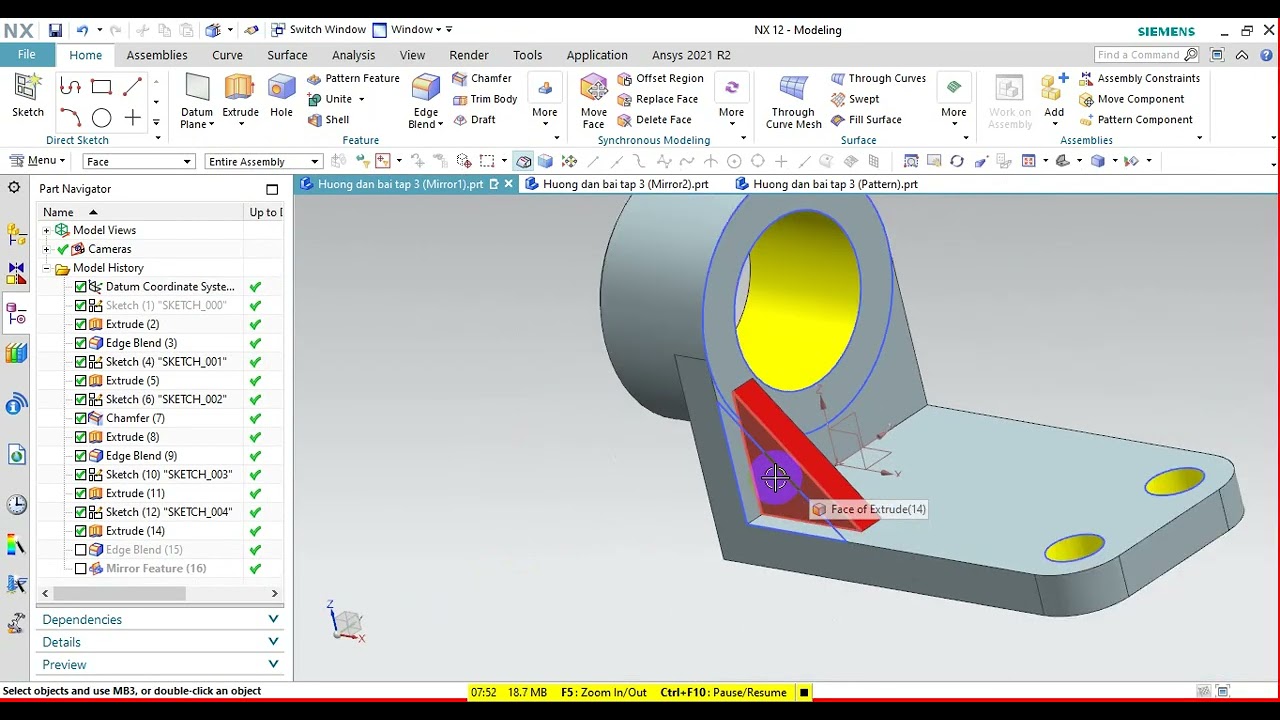Click the Shell feature tool
This screenshot has width=1280, height=720.
point(328,120)
